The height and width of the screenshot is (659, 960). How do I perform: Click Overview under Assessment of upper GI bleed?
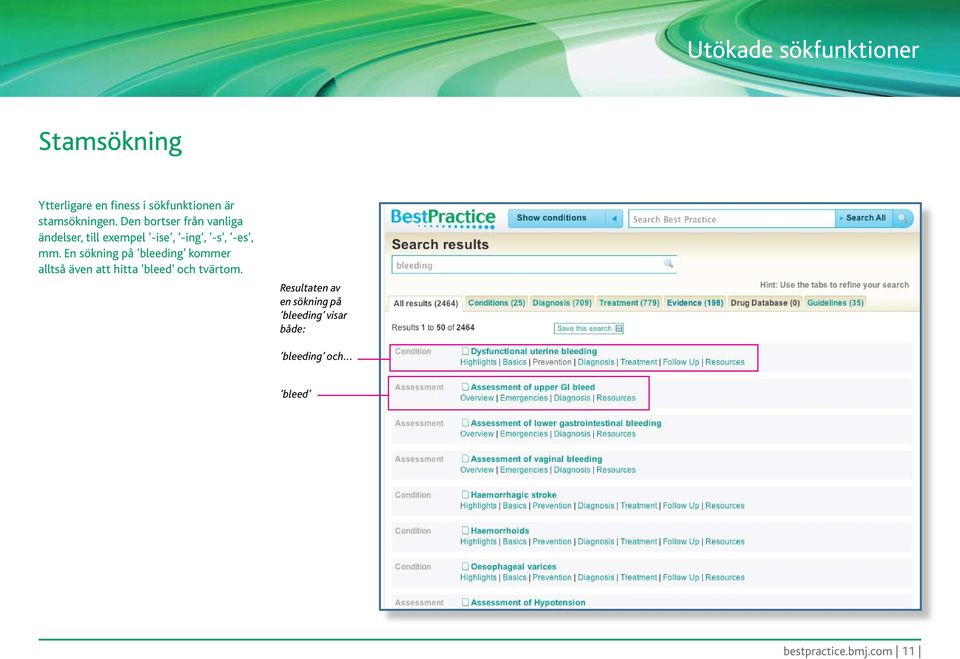coord(477,397)
